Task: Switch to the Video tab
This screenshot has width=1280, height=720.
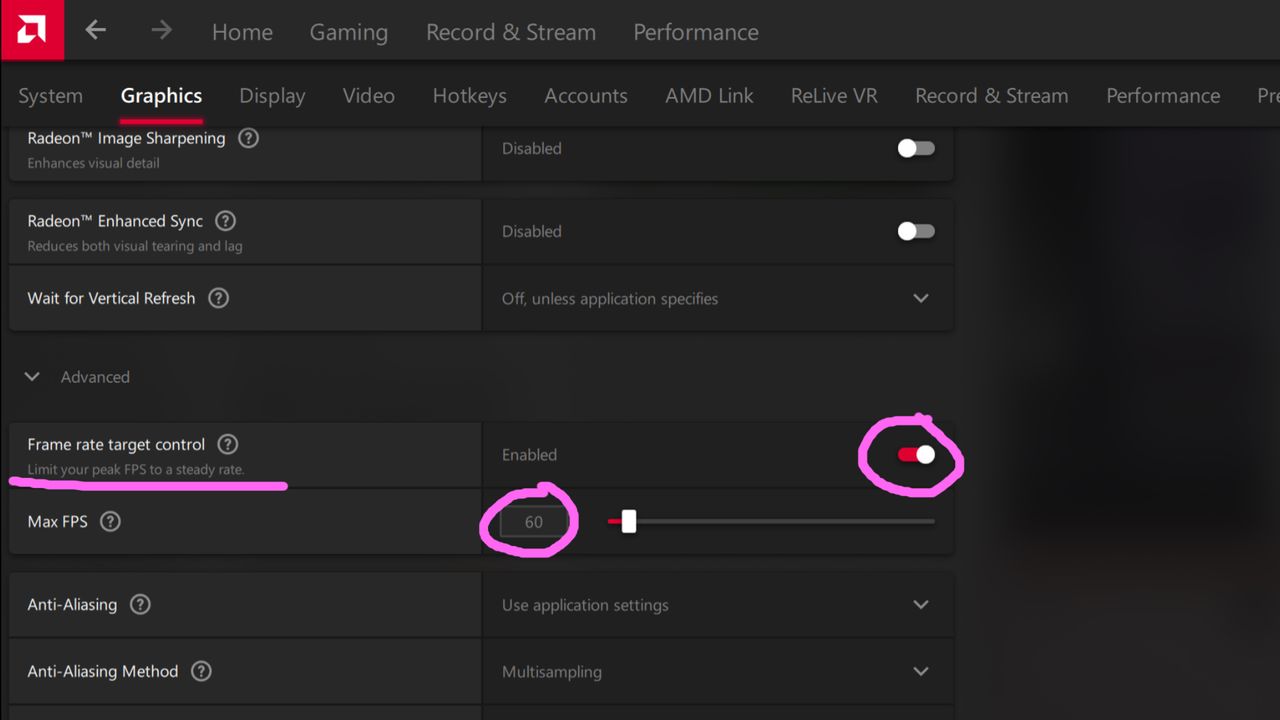Action: (369, 96)
